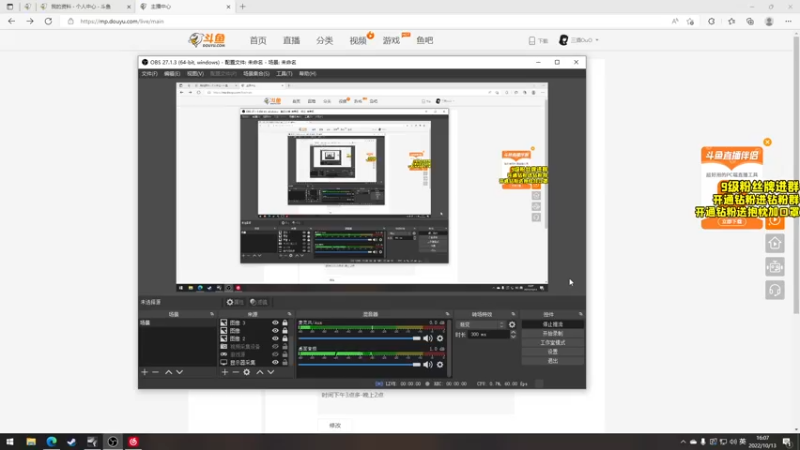Image resolution: width=800 pixels, height=450 pixels.
Task: Open File Explorer from taskbar
Action: coord(31,441)
